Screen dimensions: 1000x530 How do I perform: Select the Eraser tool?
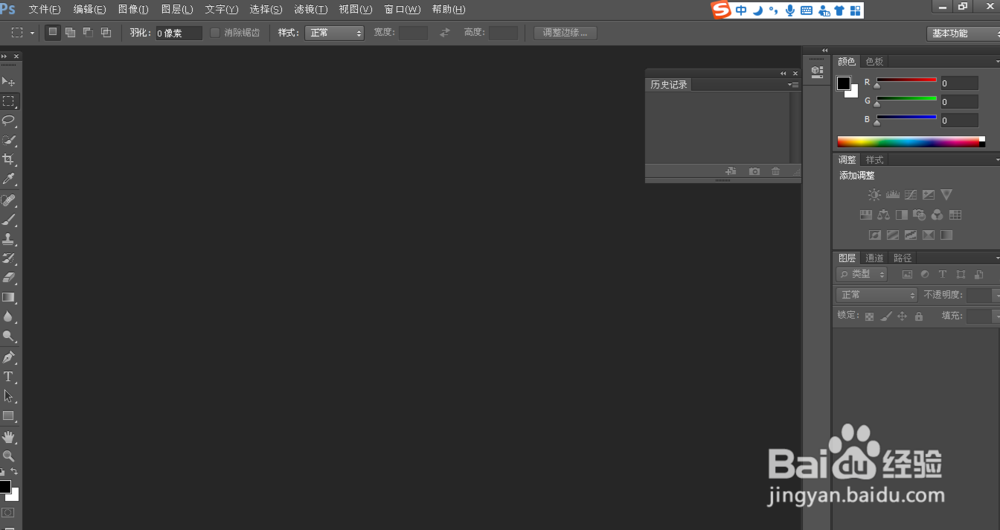point(8,278)
